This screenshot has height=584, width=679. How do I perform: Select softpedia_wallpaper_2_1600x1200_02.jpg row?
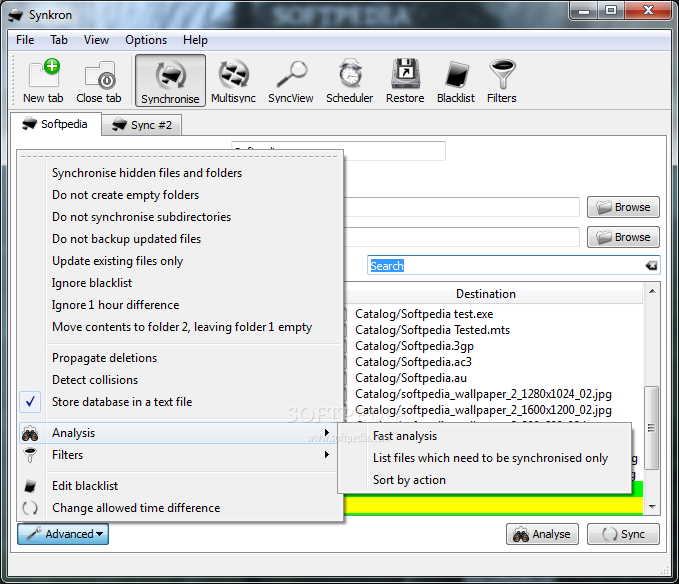(483, 410)
